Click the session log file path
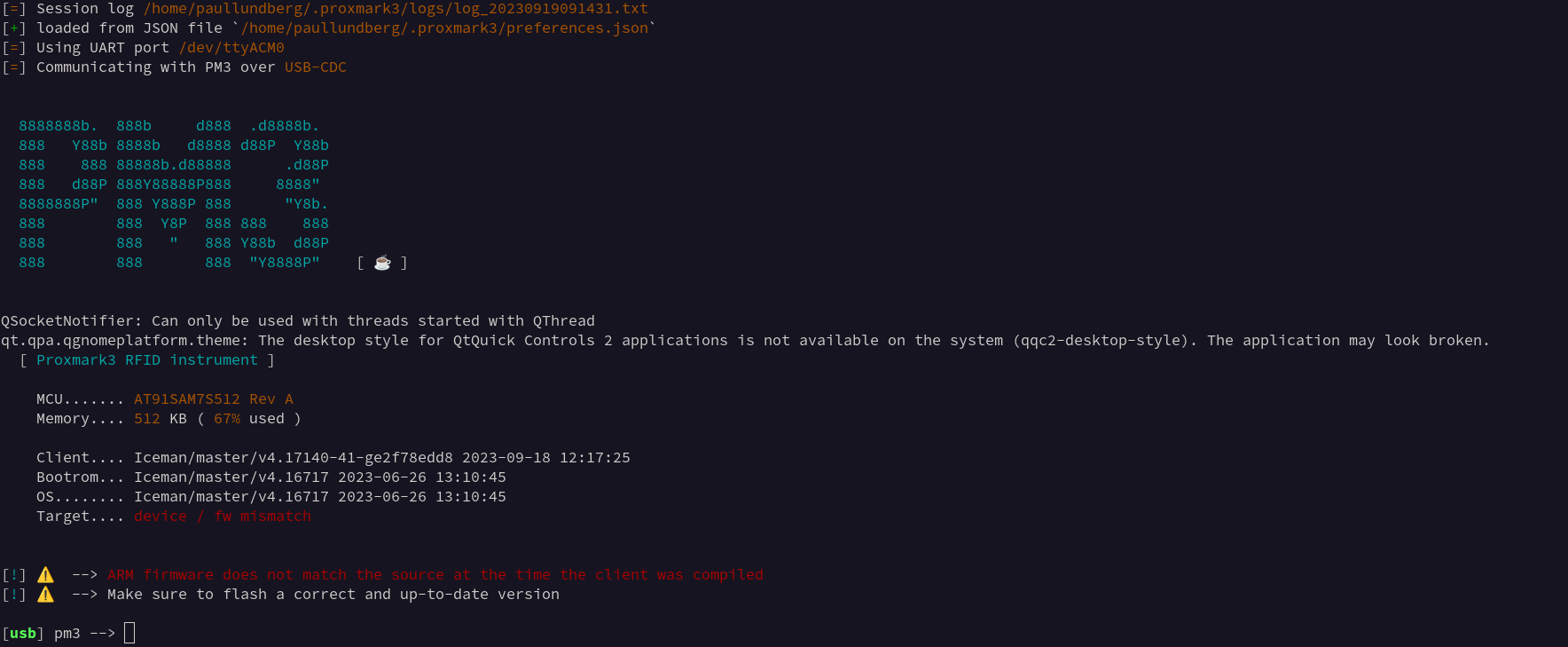The image size is (1568, 647). 396,9
